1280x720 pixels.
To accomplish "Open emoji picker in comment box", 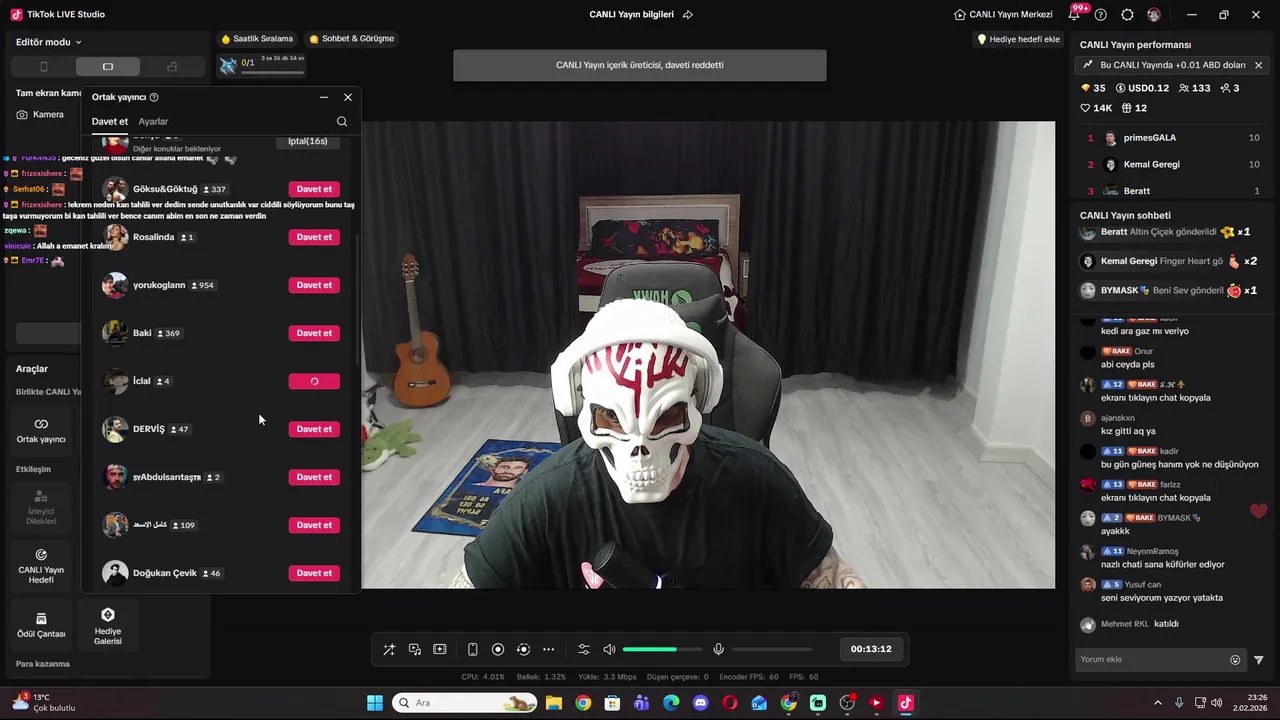I will (x=1235, y=660).
